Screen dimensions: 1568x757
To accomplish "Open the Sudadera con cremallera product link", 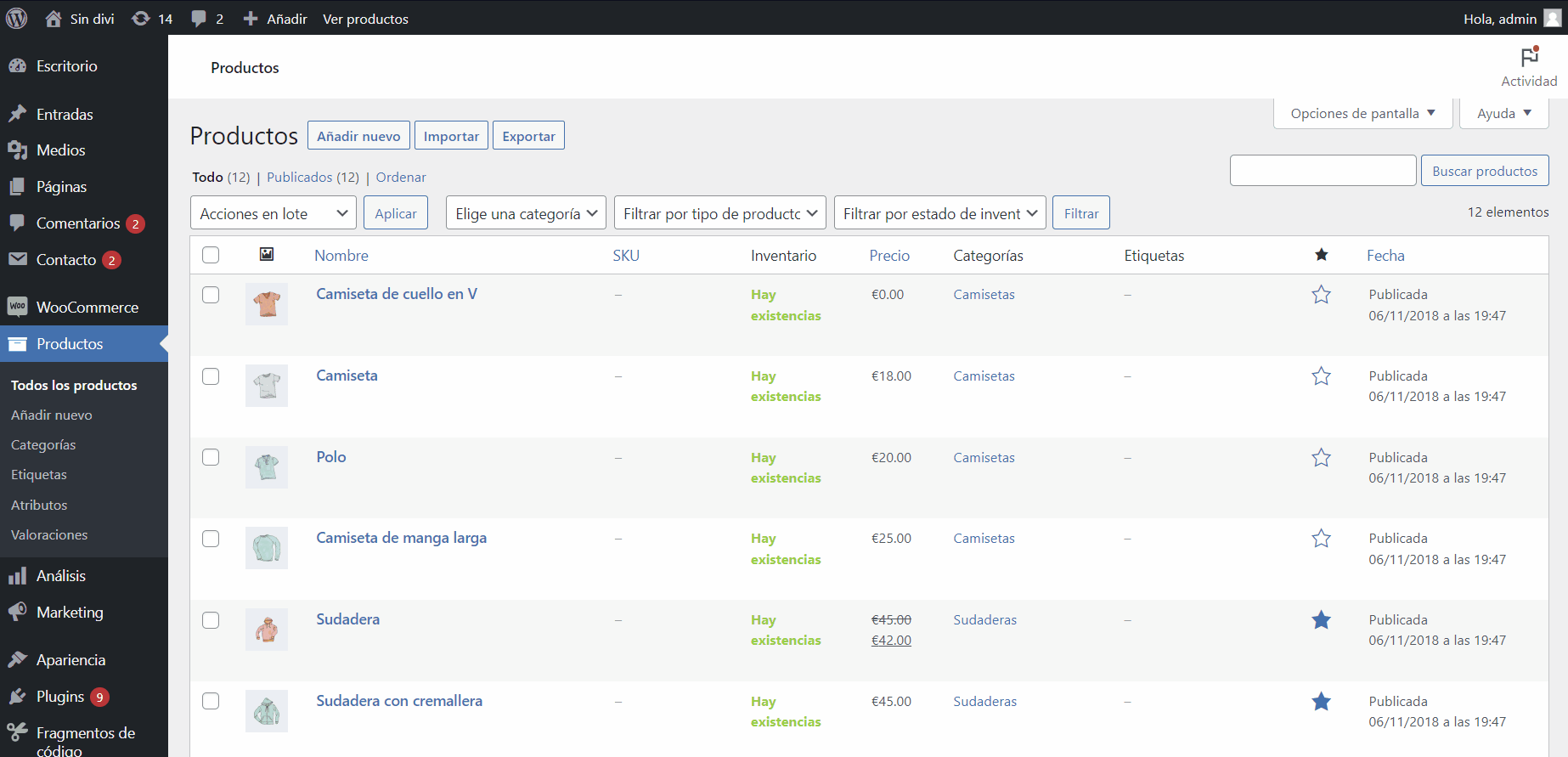I will pyautogui.click(x=399, y=701).
